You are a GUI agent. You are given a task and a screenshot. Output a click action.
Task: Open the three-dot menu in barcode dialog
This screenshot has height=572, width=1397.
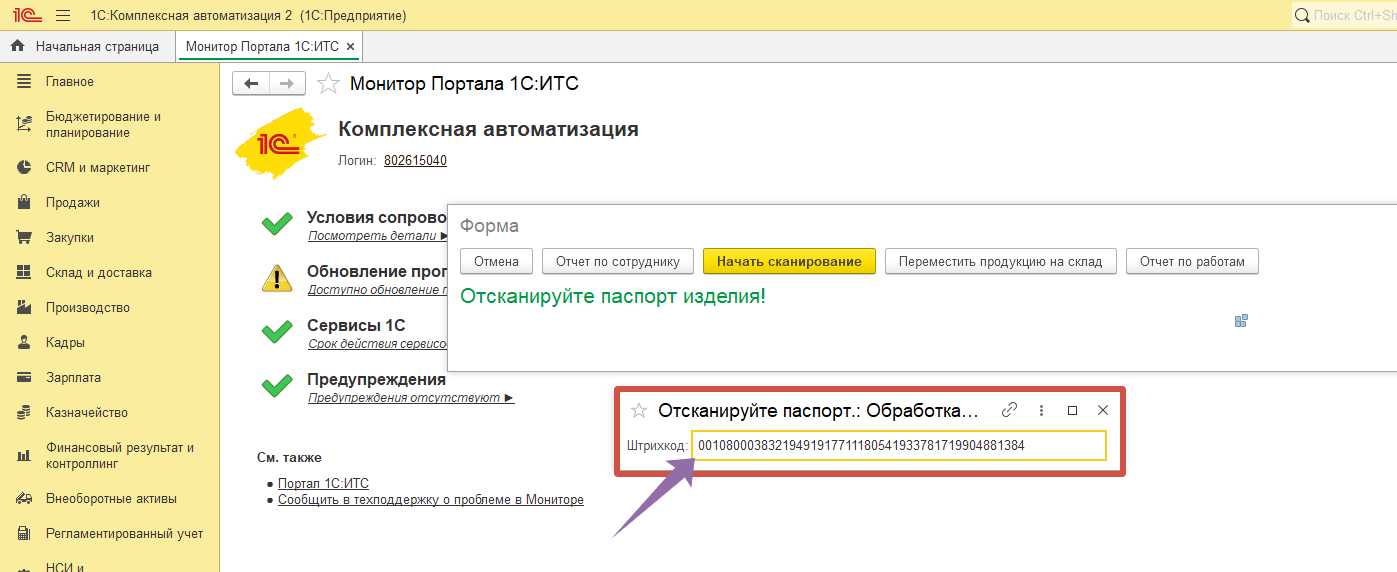[x=1041, y=410]
